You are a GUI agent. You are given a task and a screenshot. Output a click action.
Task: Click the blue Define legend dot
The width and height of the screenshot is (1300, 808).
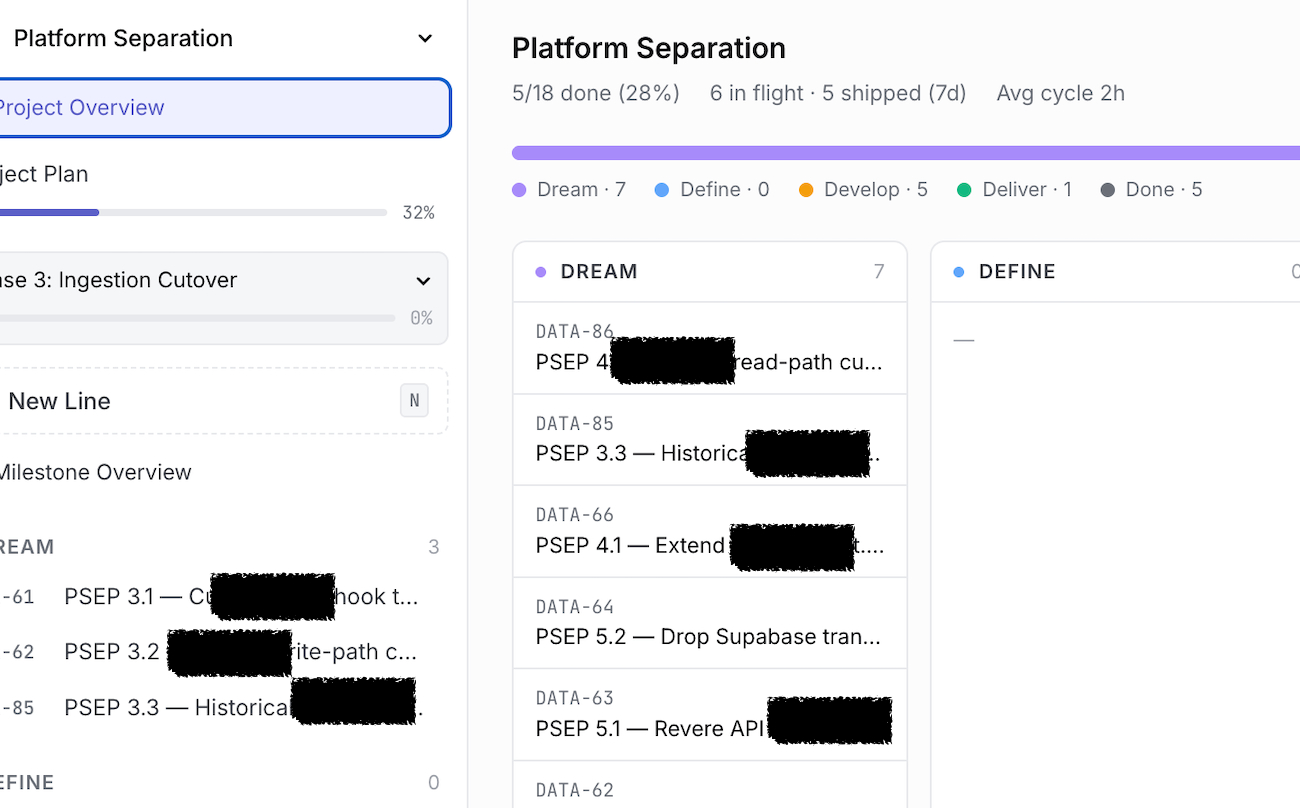[662, 190]
